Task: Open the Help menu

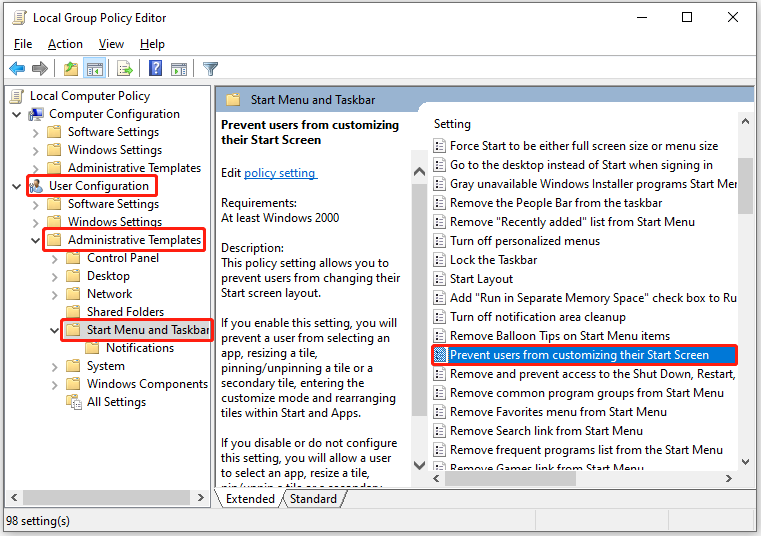Action: tap(152, 44)
